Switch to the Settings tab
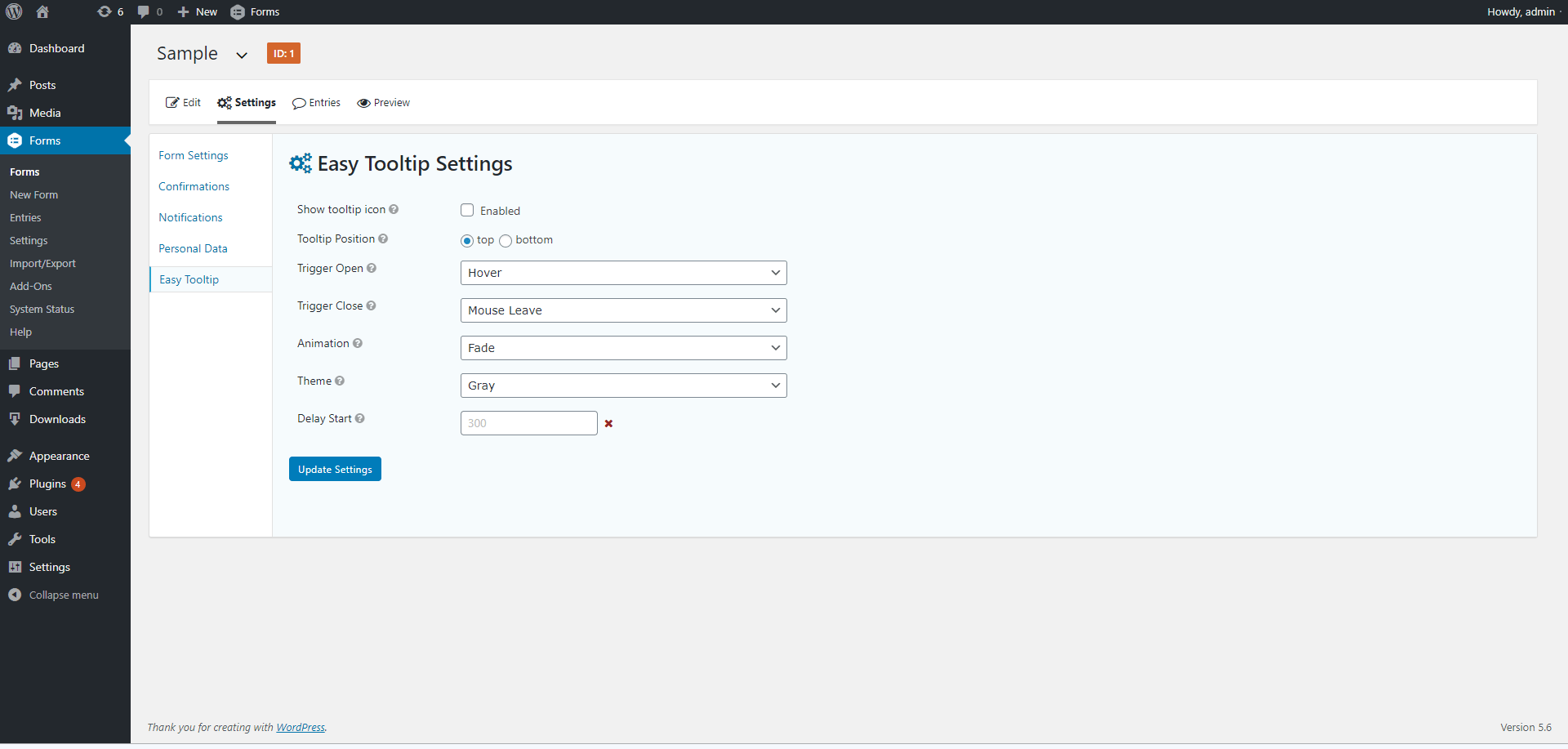Screen dimensions: 1568x749 [x=247, y=103]
